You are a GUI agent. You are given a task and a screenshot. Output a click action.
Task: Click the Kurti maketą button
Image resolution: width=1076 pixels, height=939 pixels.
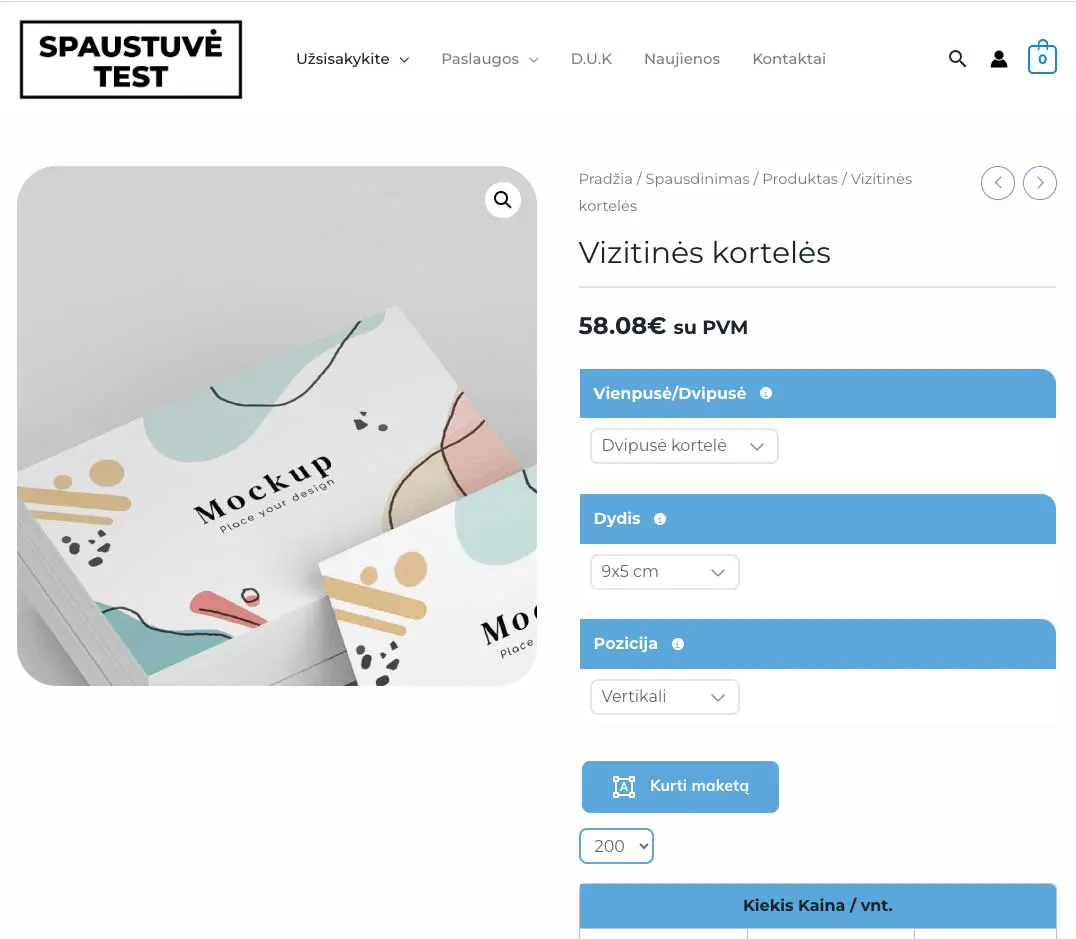[680, 787]
